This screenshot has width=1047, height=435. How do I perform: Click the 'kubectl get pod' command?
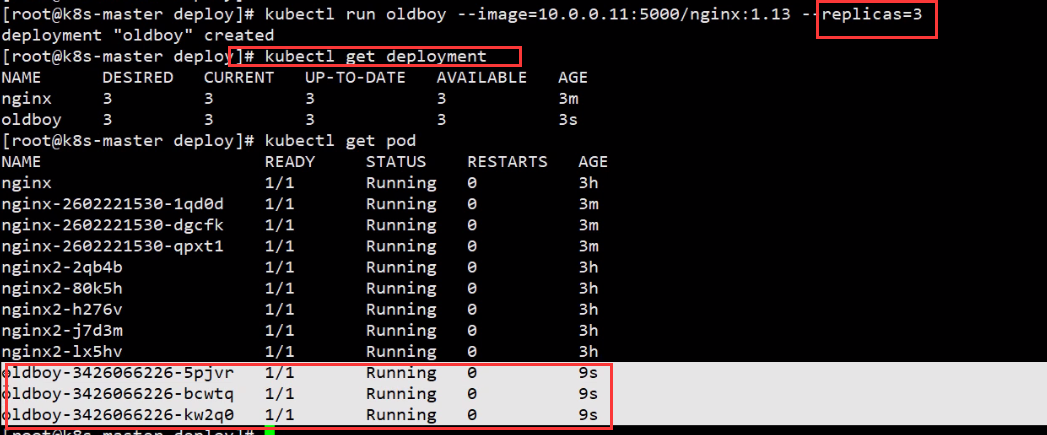341,141
